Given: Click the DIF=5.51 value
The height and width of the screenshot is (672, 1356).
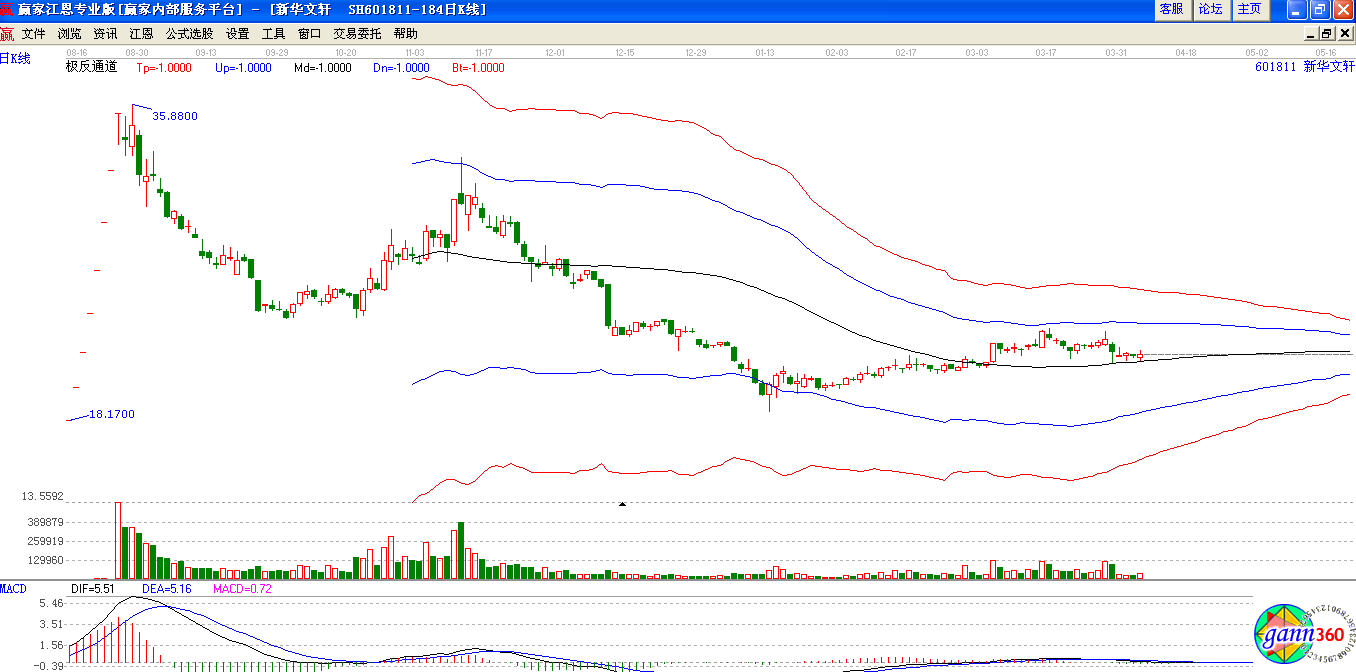Looking at the screenshot, I should tap(93, 589).
